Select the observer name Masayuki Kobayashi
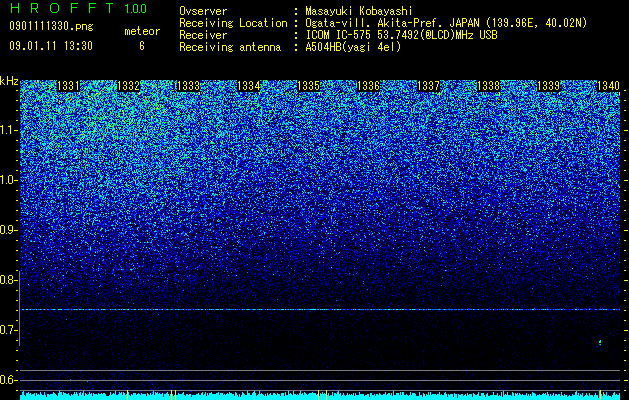629x400 pixels. click(359, 11)
